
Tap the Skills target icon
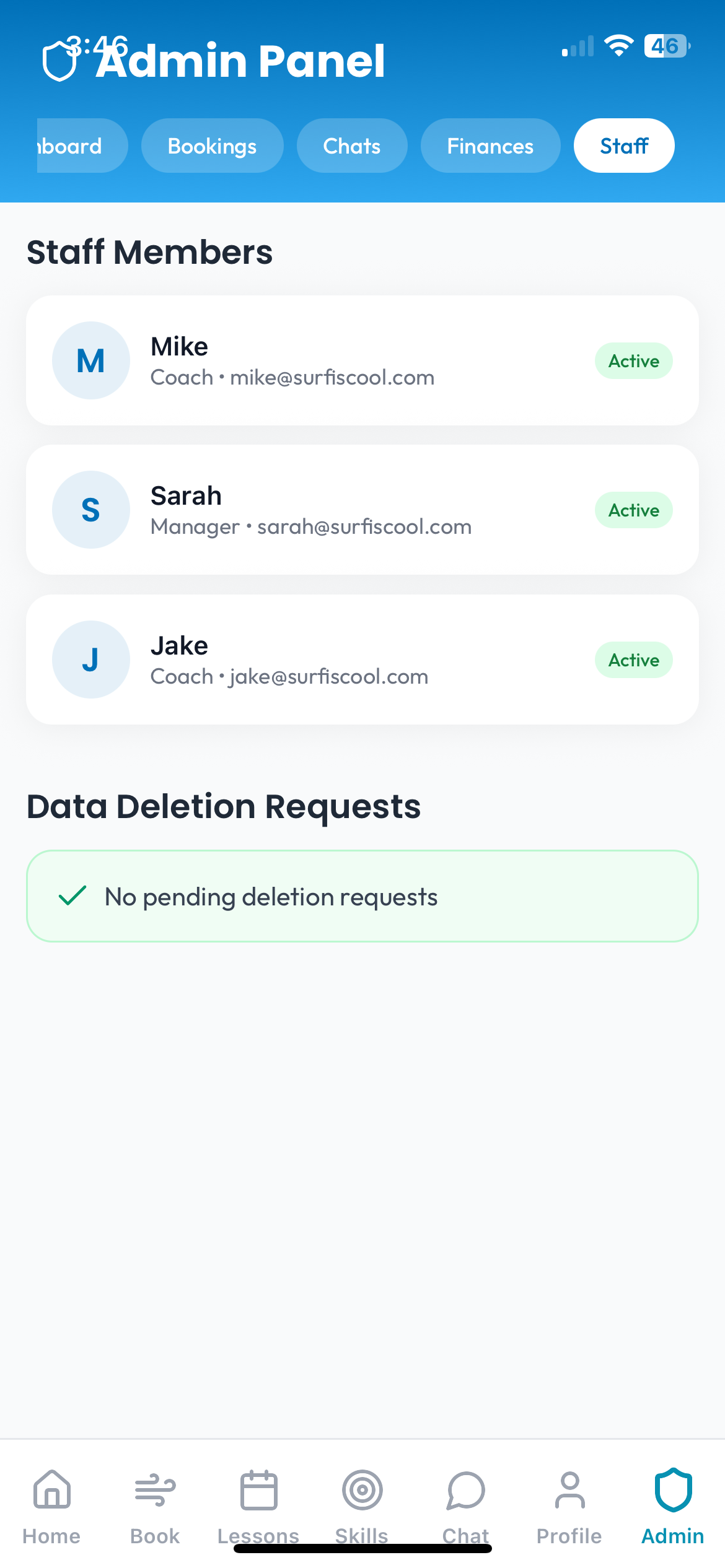tap(362, 1490)
